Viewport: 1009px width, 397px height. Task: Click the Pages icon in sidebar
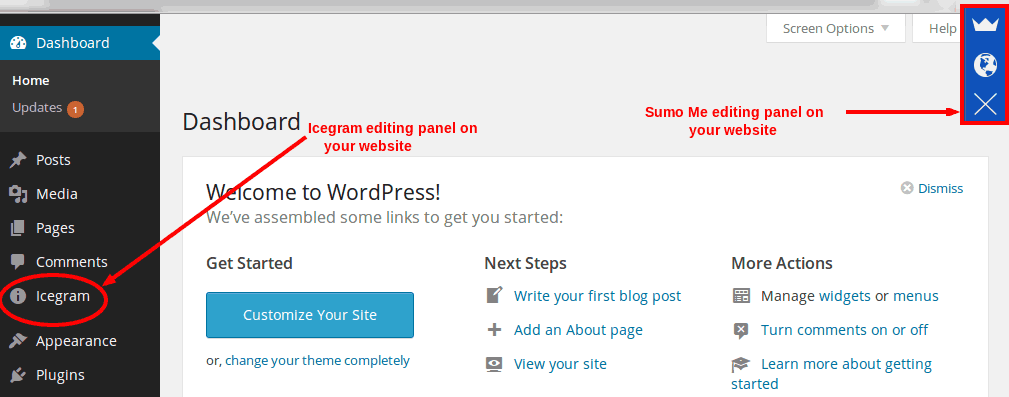point(18,228)
